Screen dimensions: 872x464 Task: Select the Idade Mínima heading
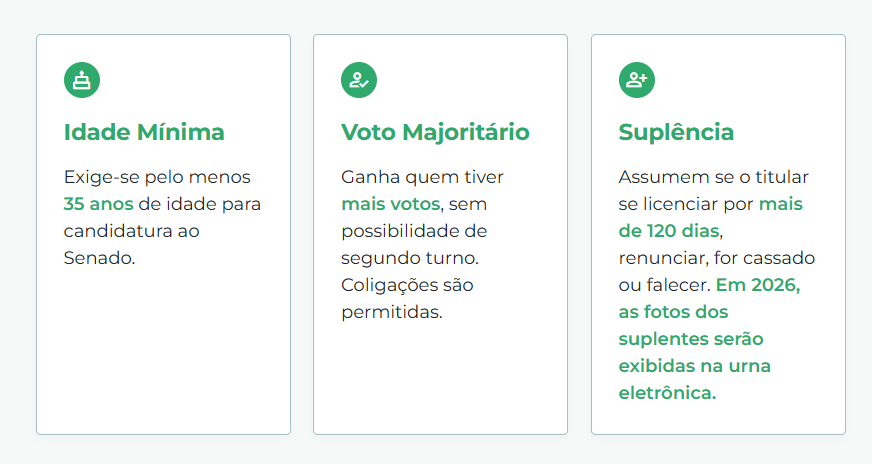(144, 132)
